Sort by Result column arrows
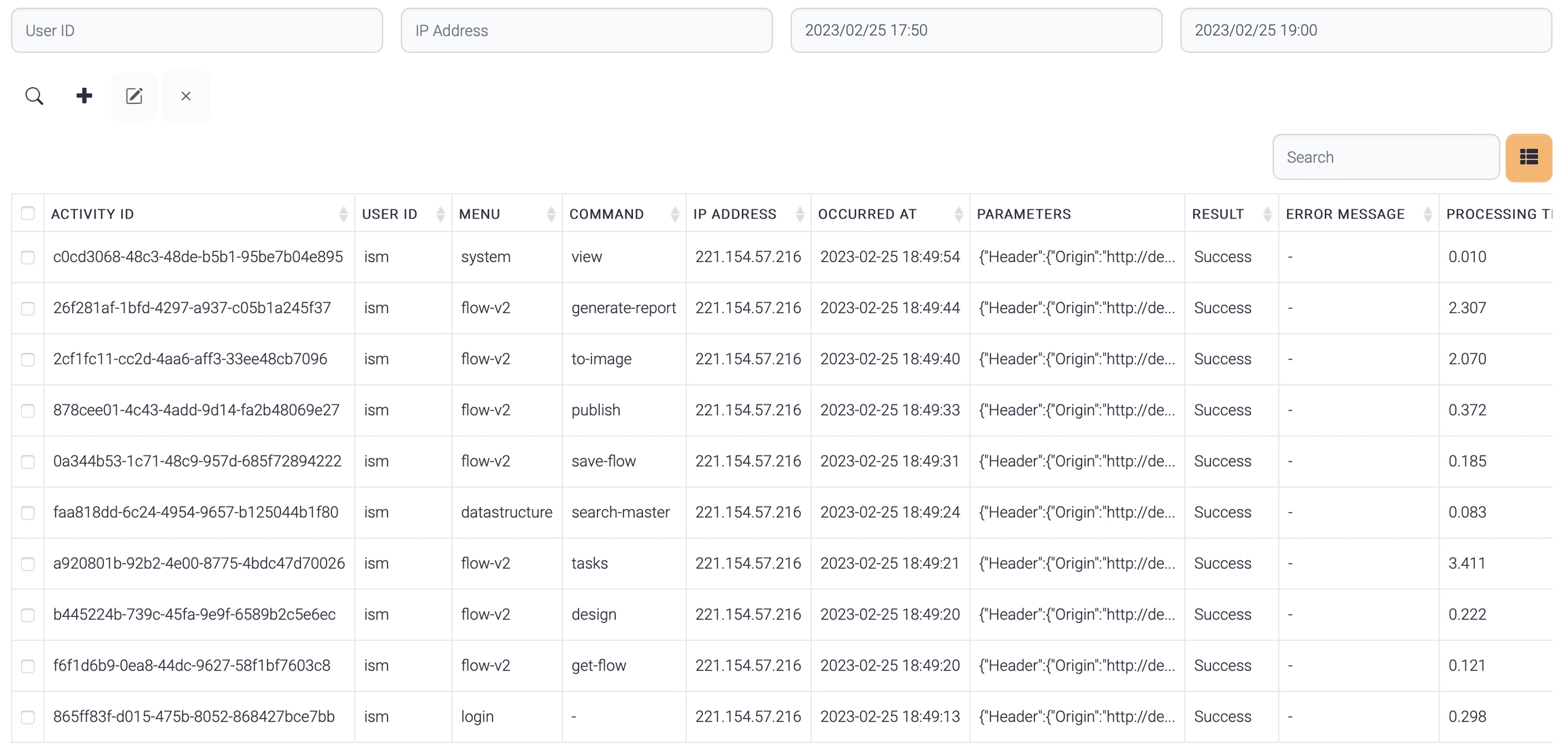1568x753 pixels. [1267, 214]
